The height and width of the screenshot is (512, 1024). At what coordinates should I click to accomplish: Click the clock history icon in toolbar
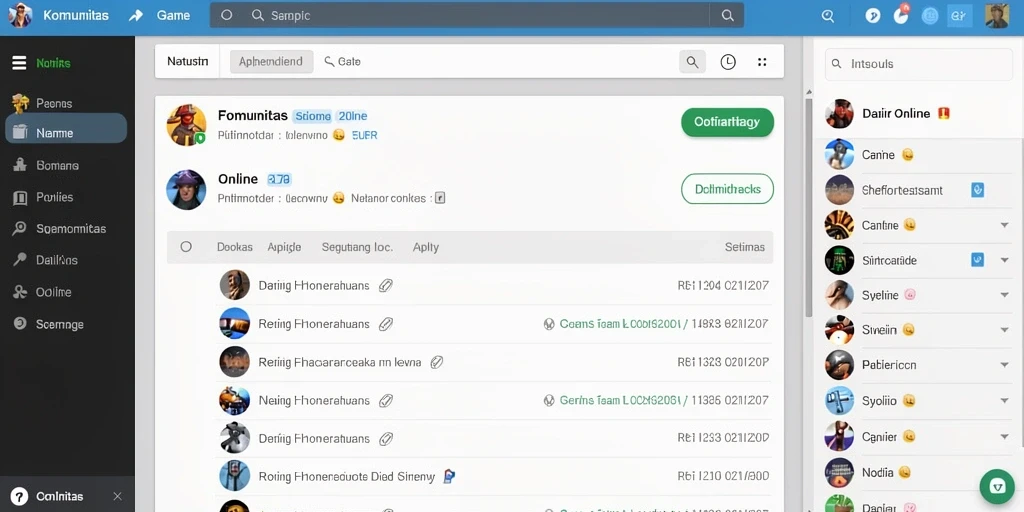point(728,62)
